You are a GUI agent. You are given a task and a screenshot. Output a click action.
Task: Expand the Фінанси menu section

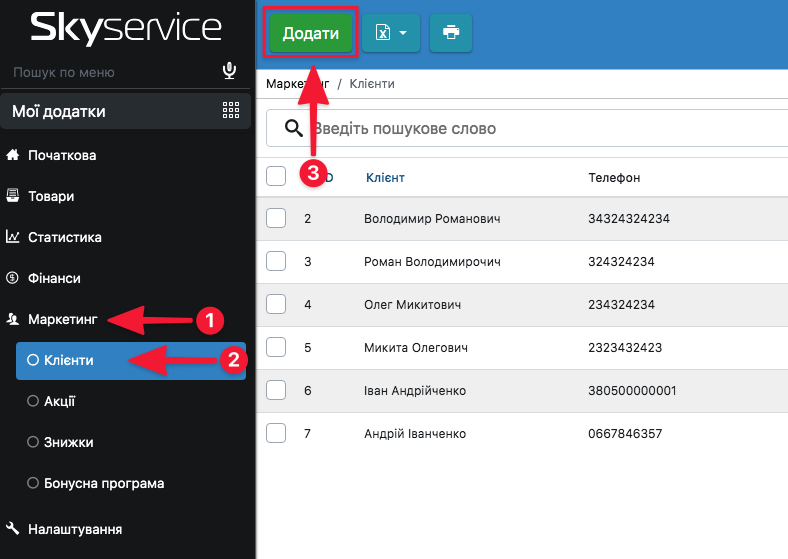(x=54, y=279)
